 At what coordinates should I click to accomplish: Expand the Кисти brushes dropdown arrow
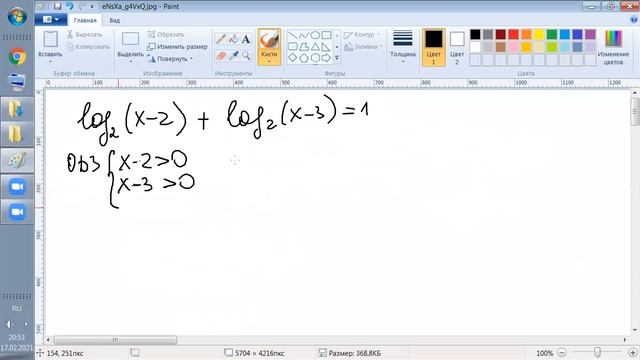[x=269, y=62]
